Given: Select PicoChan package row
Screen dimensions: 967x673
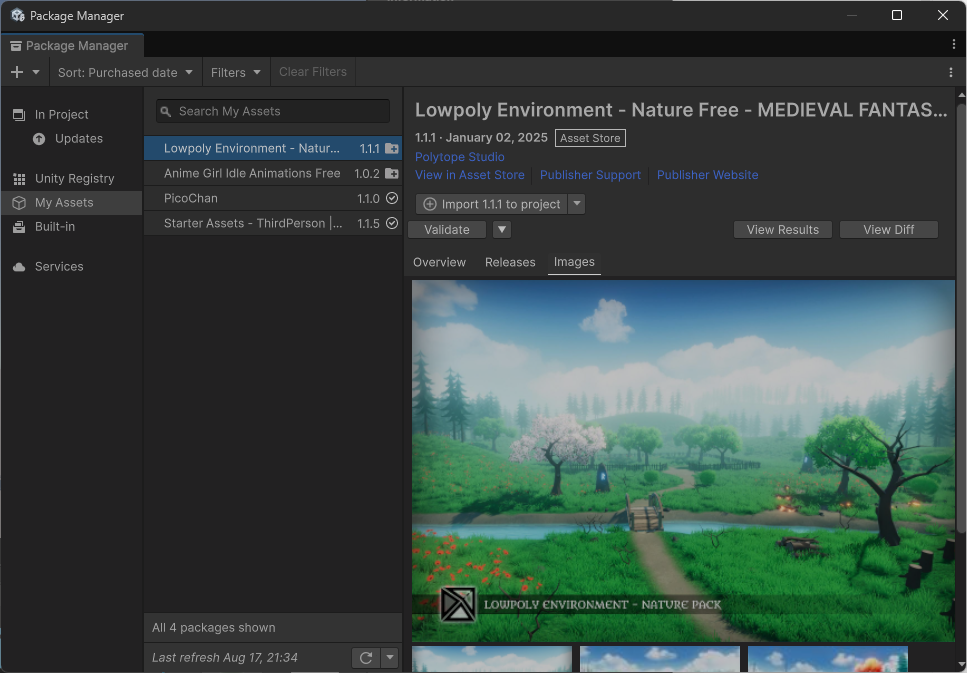Looking at the screenshot, I should tap(273, 199).
